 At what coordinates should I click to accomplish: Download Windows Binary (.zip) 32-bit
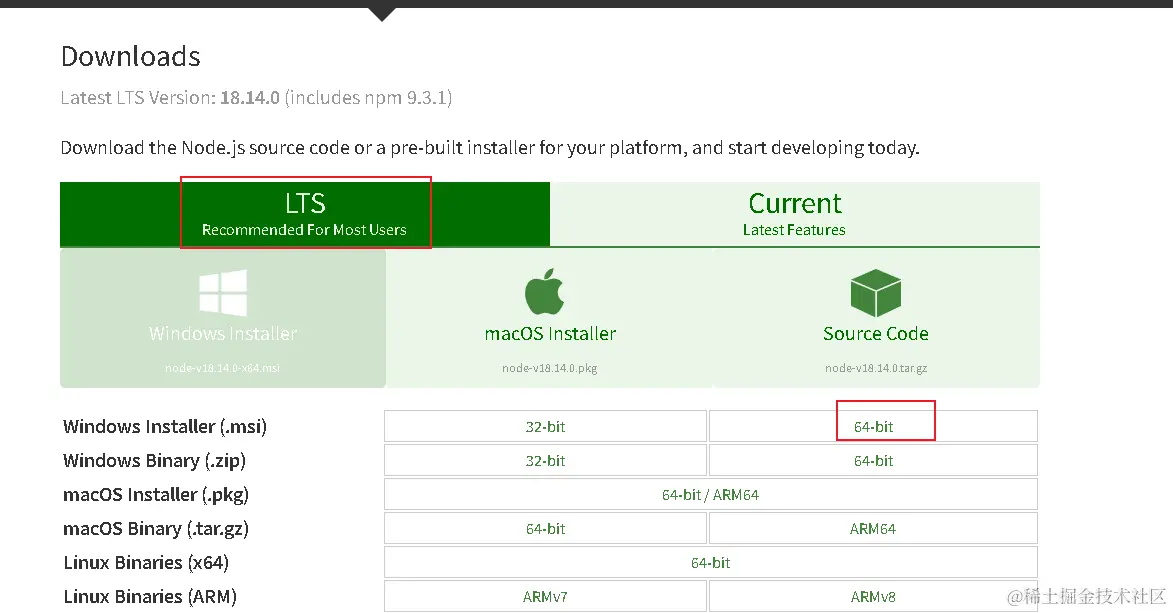pos(545,461)
